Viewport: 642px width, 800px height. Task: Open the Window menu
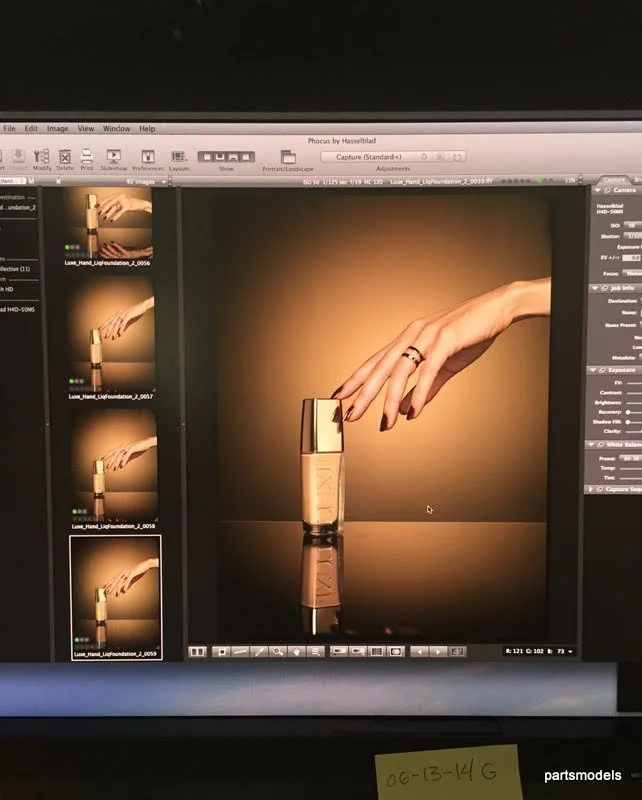(x=116, y=129)
